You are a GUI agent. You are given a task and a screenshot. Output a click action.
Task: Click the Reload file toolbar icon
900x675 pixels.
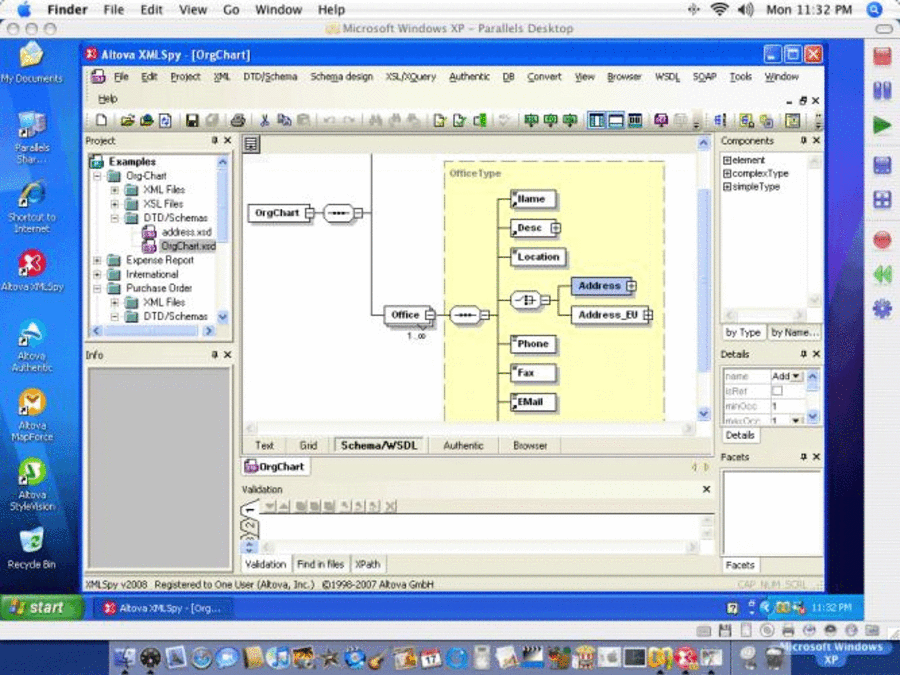[165, 120]
